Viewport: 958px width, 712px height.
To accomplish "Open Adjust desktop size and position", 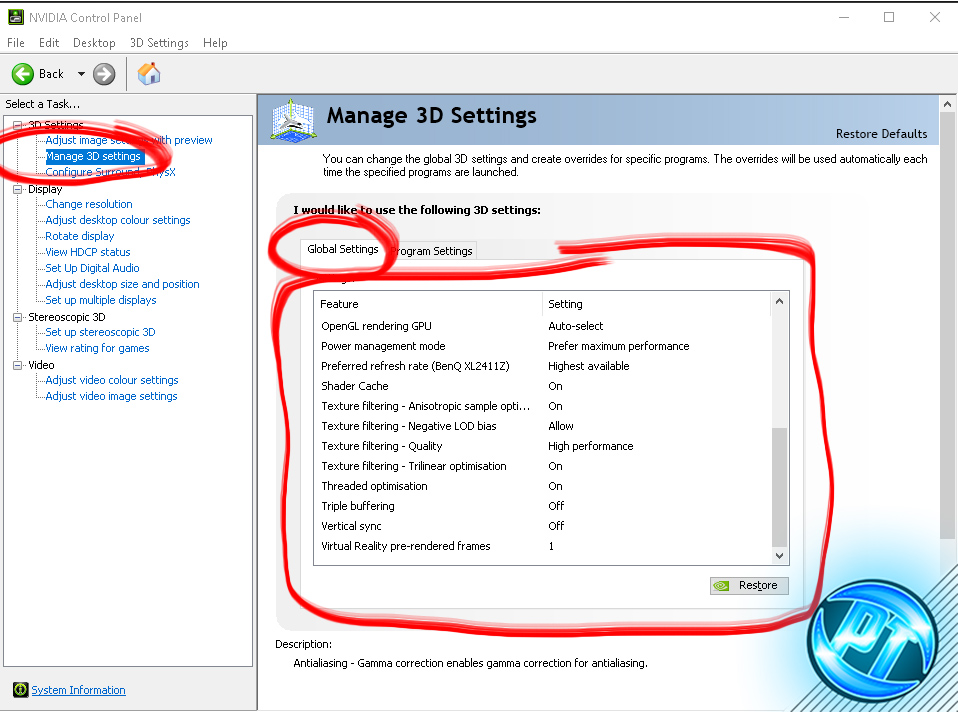I will tap(122, 284).
